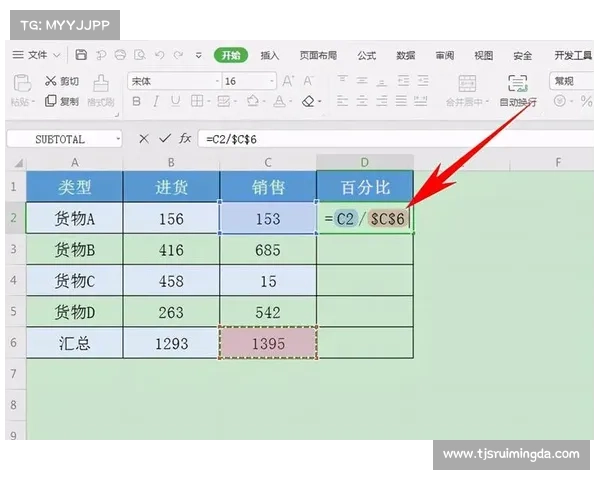The height and width of the screenshot is (480, 600).
Task: Click cell A5 containing 货物D
Action: coord(75,312)
